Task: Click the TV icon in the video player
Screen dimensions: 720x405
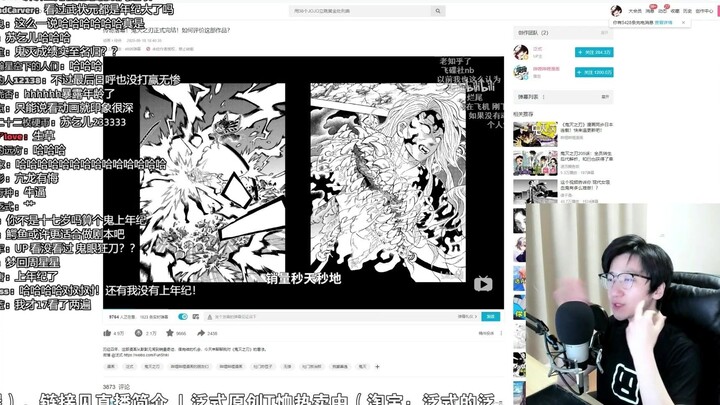Action: point(483,284)
